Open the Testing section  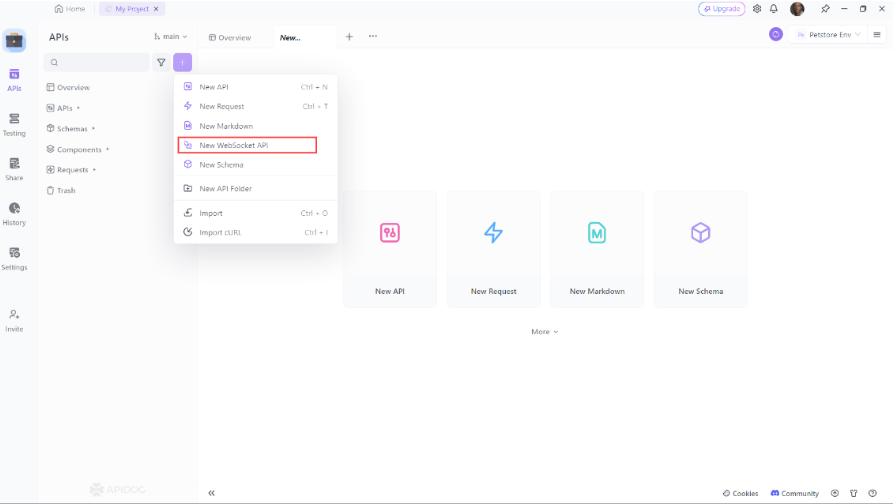14,125
